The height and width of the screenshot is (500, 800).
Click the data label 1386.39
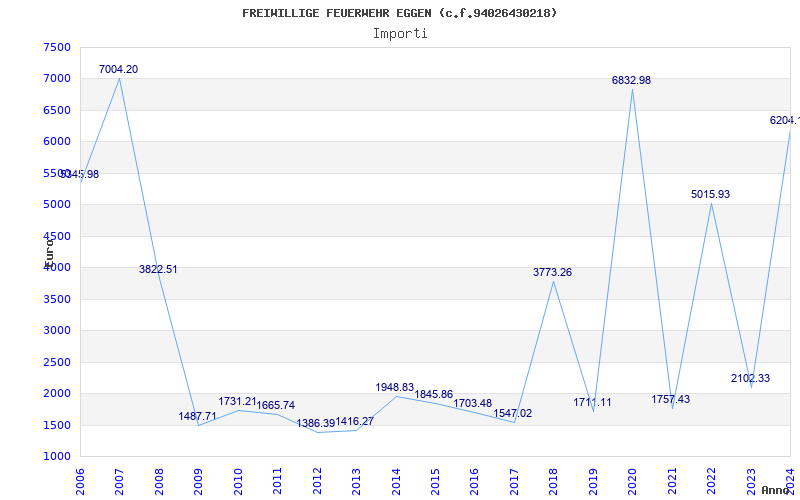(x=316, y=423)
